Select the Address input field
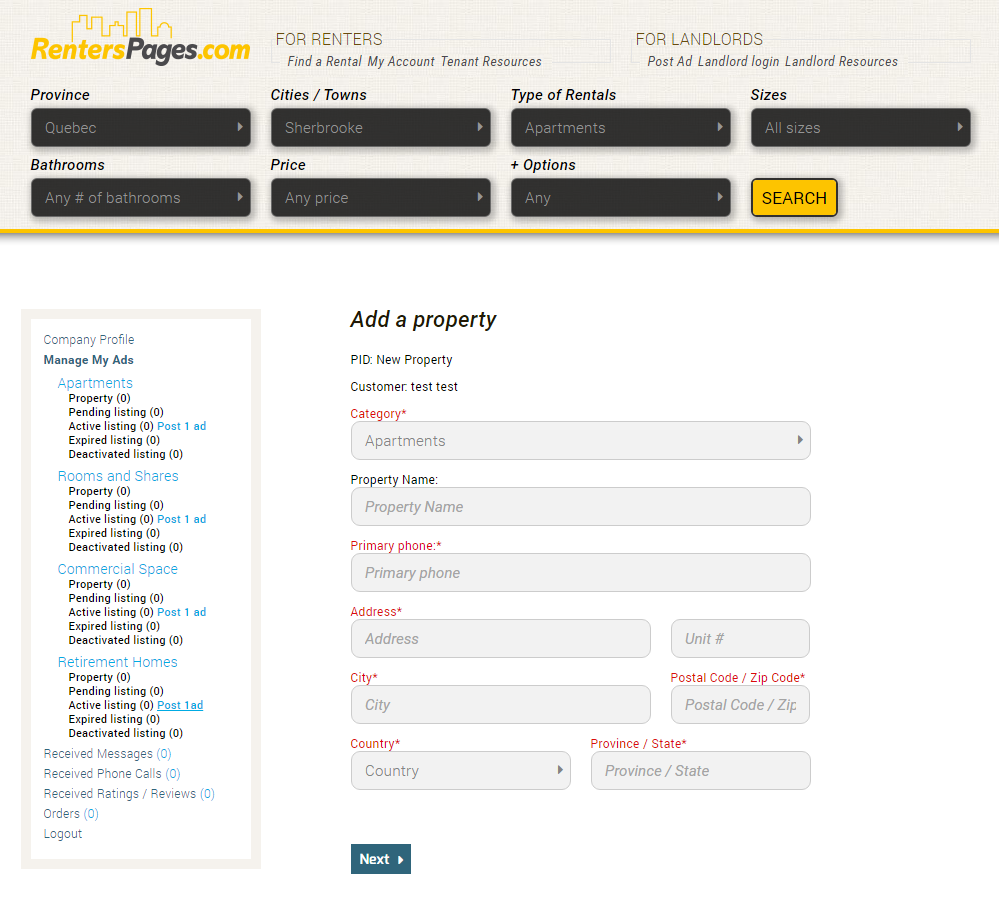 pyautogui.click(x=501, y=638)
